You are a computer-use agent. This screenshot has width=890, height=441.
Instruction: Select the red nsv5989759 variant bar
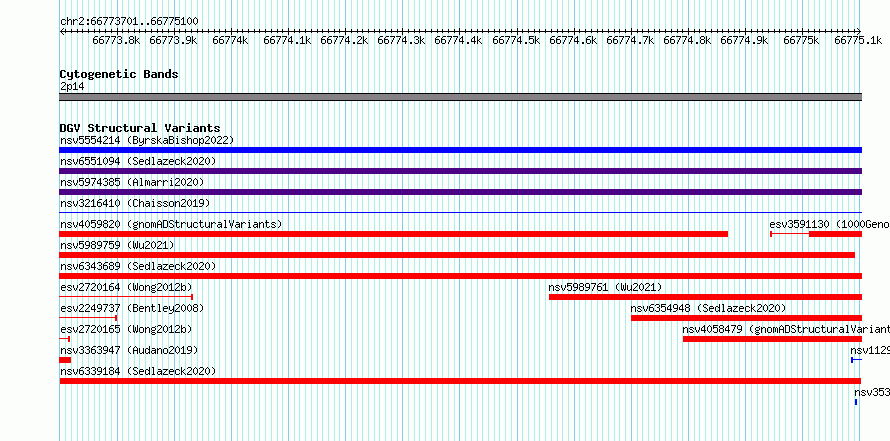pyautogui.click(x=457, y=255)
